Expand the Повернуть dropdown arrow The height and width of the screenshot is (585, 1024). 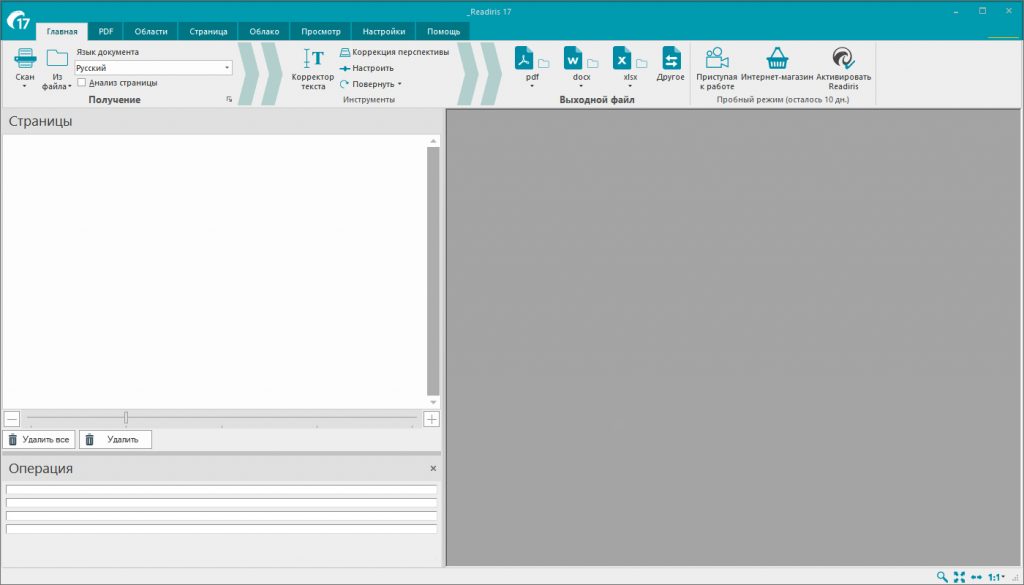[400, 84]
